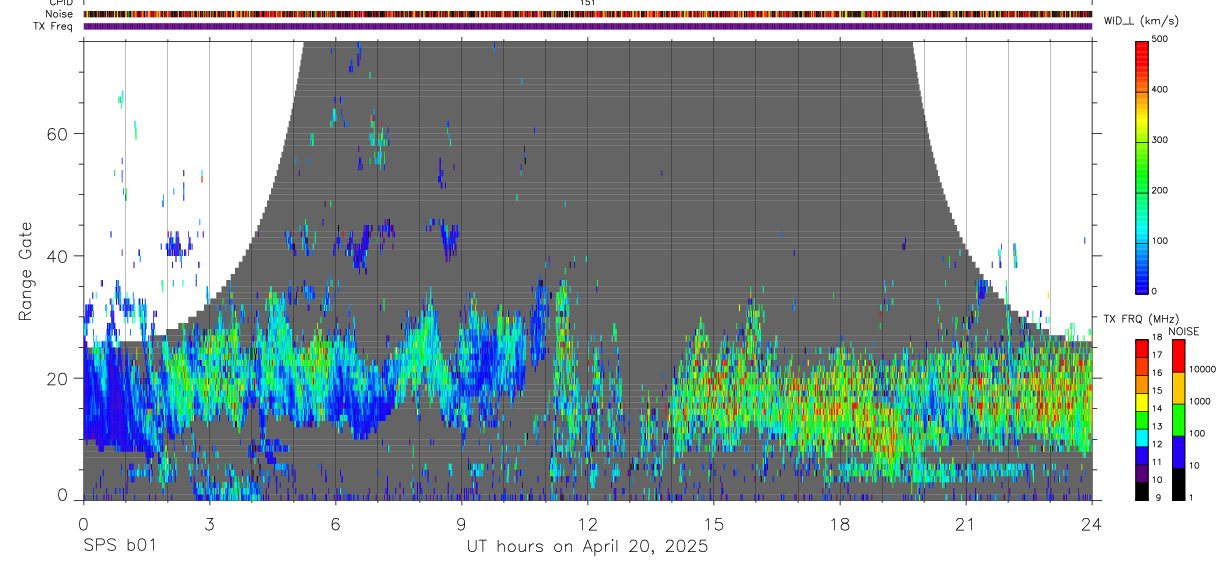Pick the yellow segment of the TX FRQ colorbar
Screen dimensions: 1228x567
(x=1141, y=401)
